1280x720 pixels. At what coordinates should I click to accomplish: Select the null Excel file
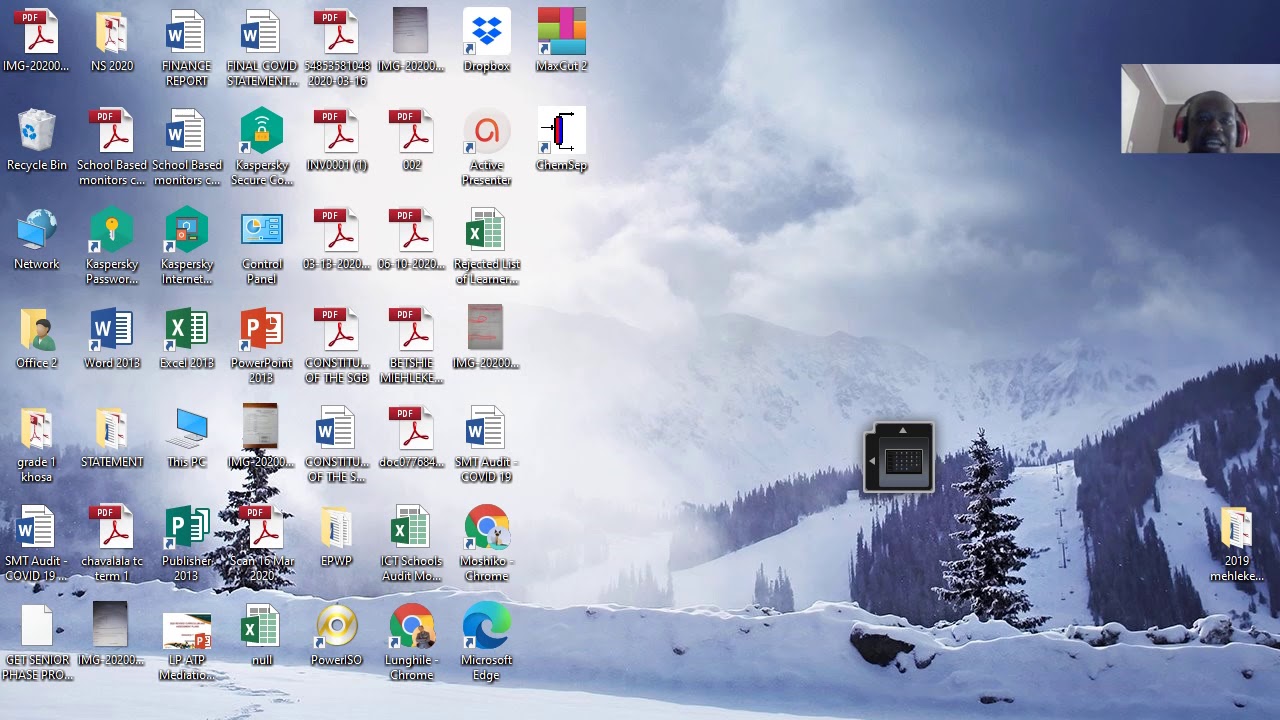[x=262, y=635]
